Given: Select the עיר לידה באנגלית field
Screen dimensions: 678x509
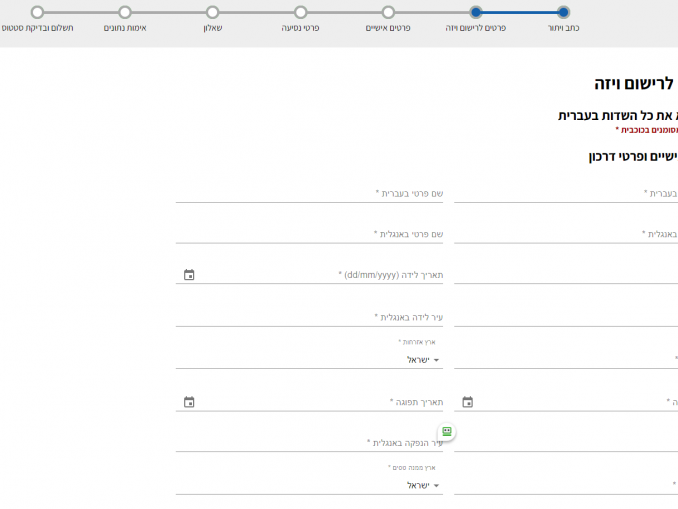Looking at the screenshot, I should 310,317.
